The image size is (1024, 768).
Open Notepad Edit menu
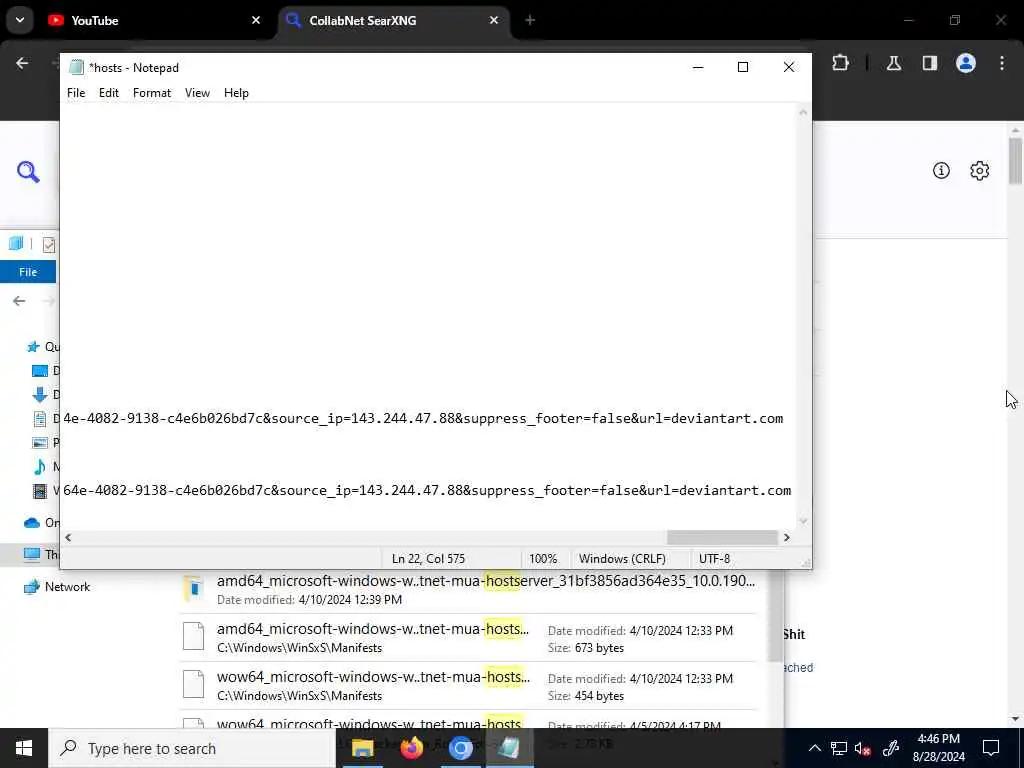click(108, 93)
